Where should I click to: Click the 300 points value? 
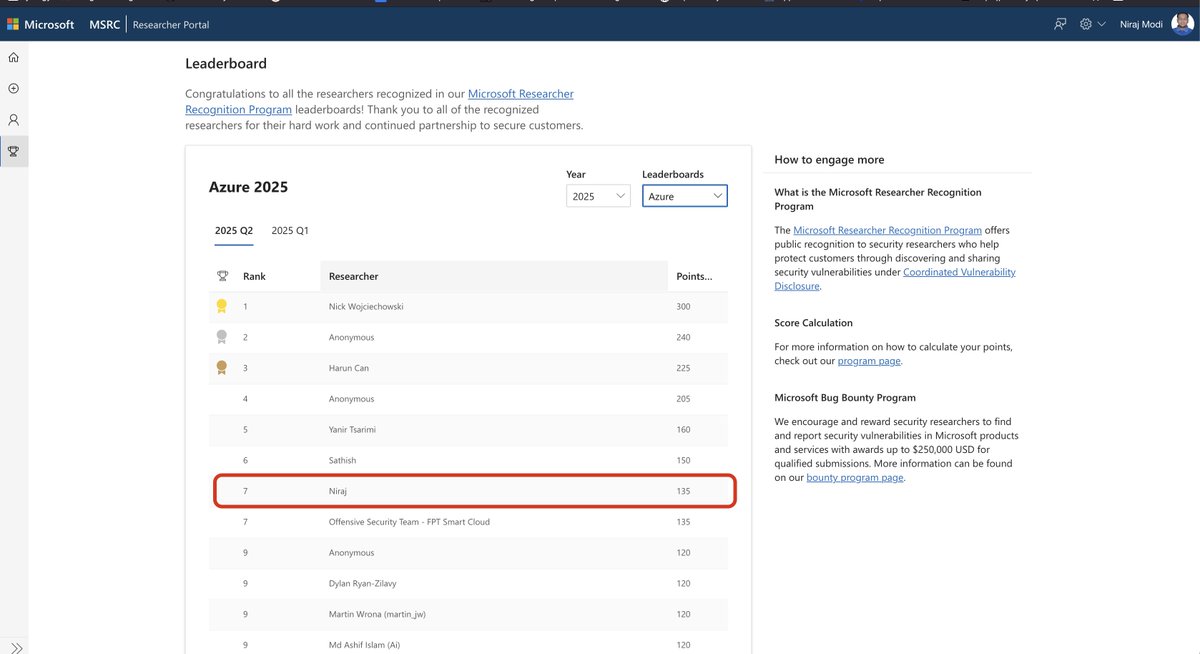(x=684, y=306)
